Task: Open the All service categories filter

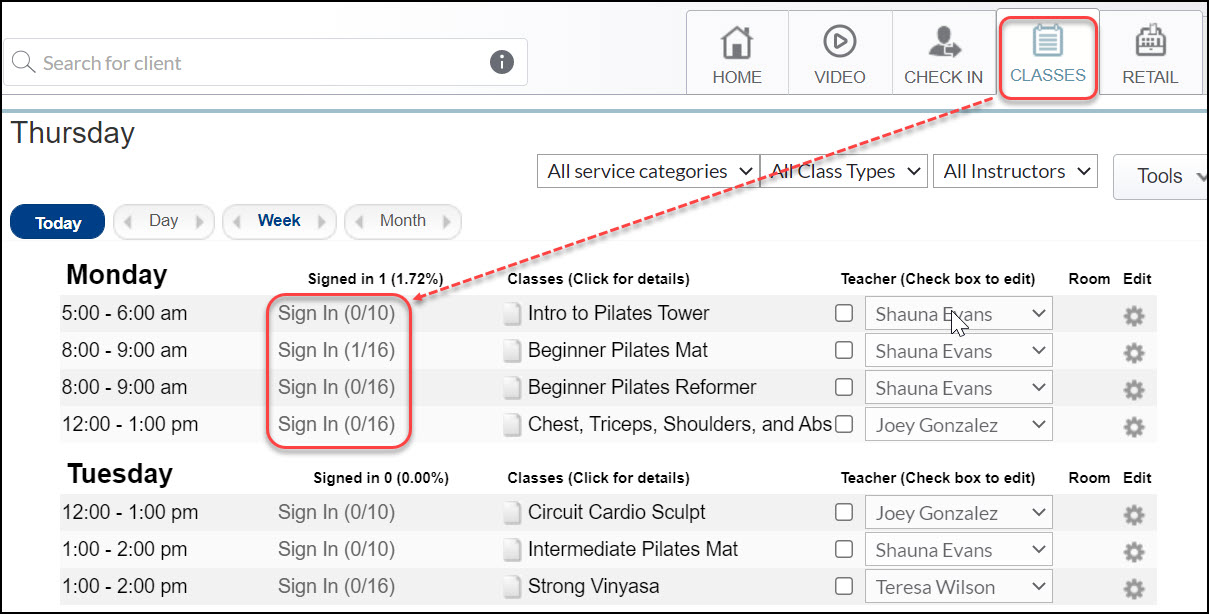Action: [647, 171]
